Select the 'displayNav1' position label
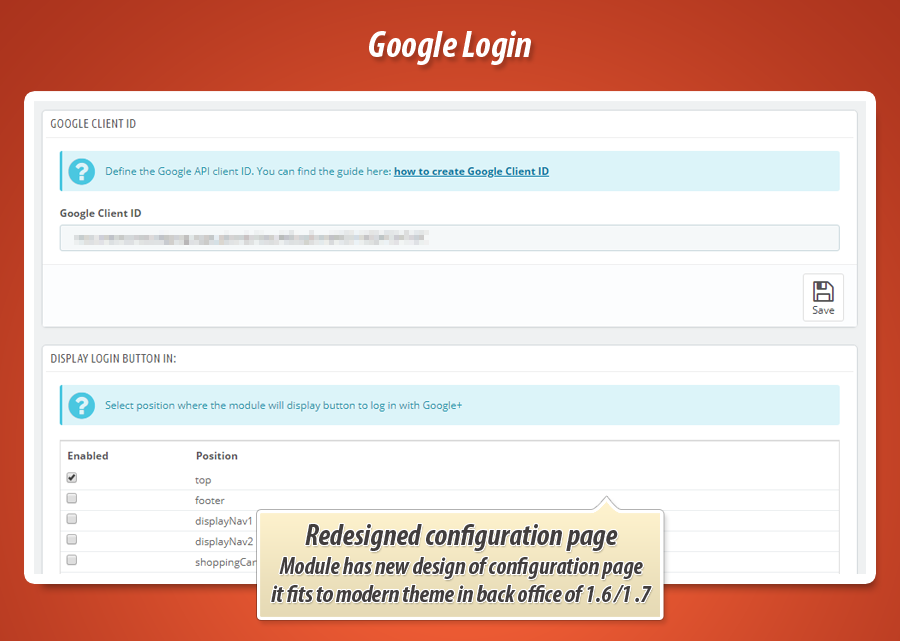The height and width of the screenshot is (641, 900). coord(224,521)
